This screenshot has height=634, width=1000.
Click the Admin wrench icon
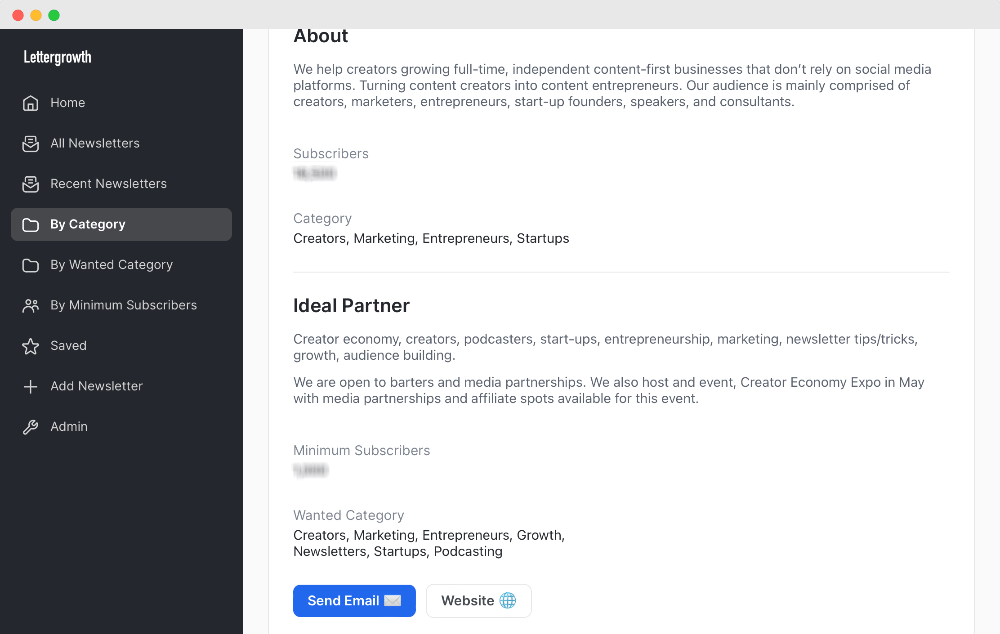31,427
